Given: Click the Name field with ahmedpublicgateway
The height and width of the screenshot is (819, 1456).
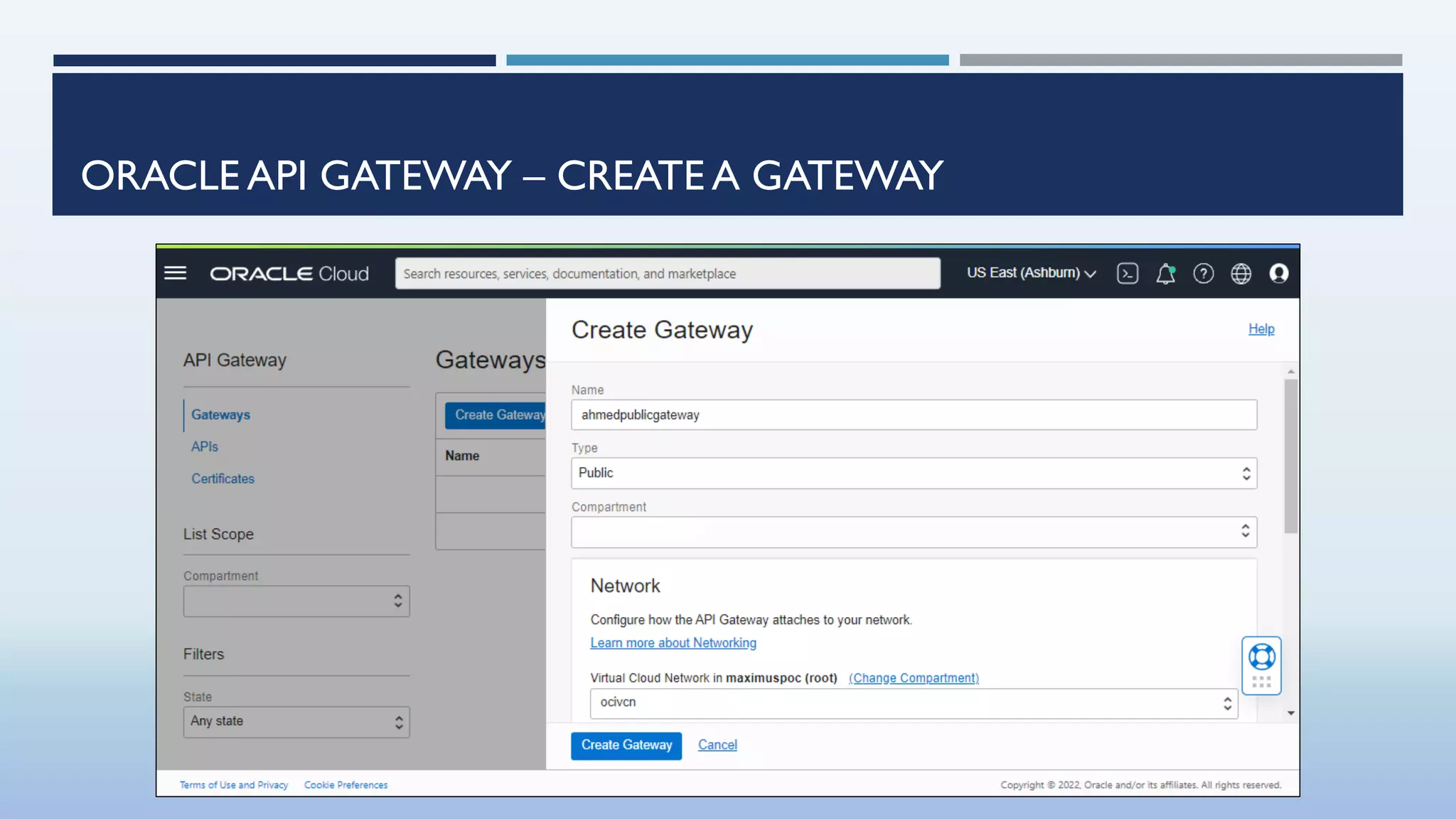Looking at the screenshot, I should coord(914,415).
